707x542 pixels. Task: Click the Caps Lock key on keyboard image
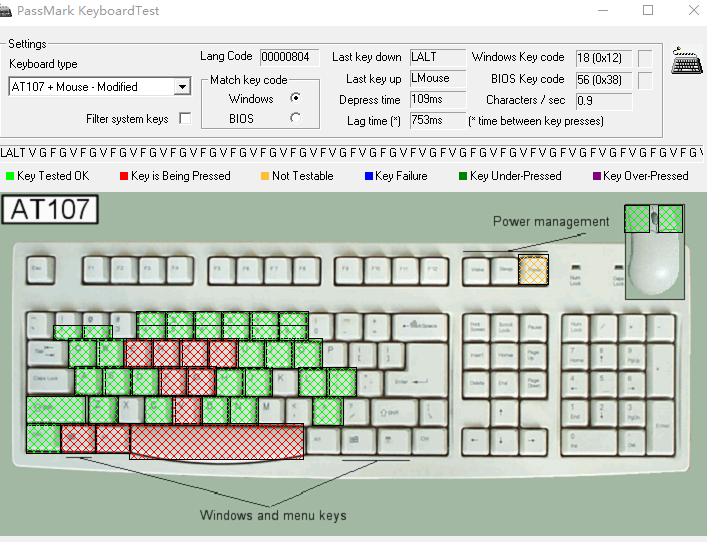click(50, 380)
